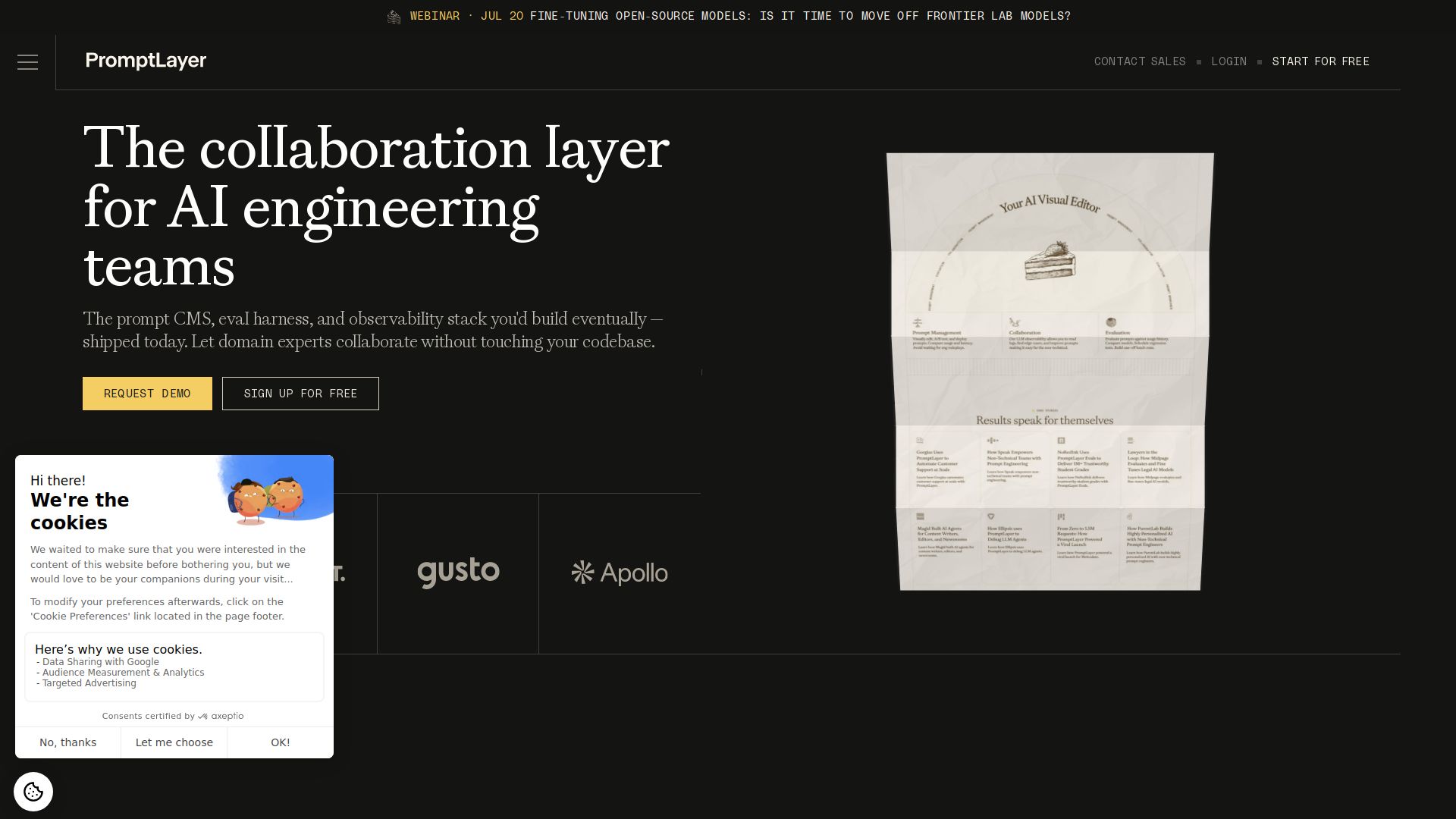Click the gusto customer logo
The image size is (1456, 819).
click(458, 573)
